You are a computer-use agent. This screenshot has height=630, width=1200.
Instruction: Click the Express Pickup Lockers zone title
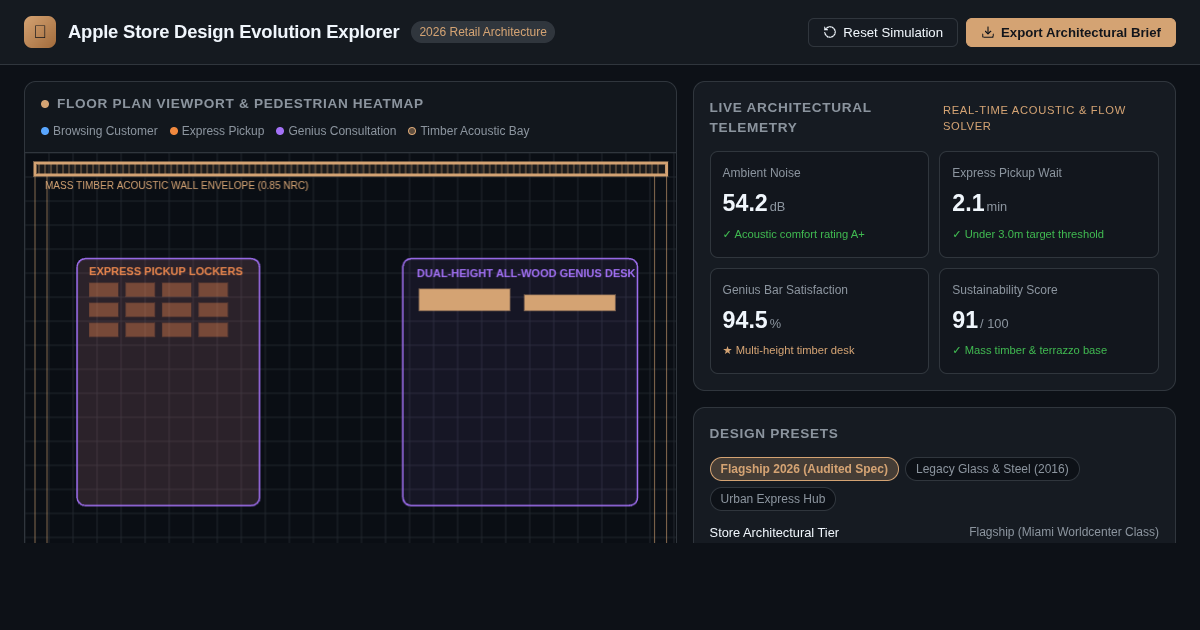pyautogui.click(x=166, y=271)
